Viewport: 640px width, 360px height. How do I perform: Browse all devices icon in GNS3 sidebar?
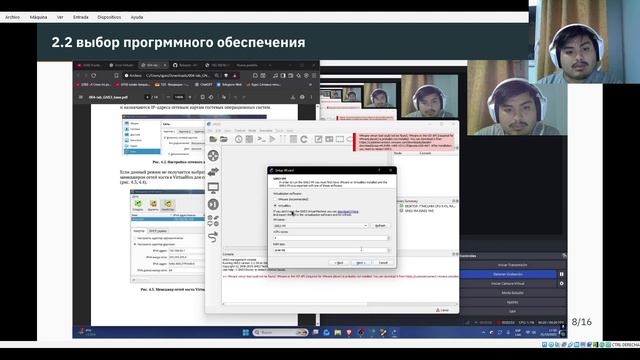click(213, 221)
